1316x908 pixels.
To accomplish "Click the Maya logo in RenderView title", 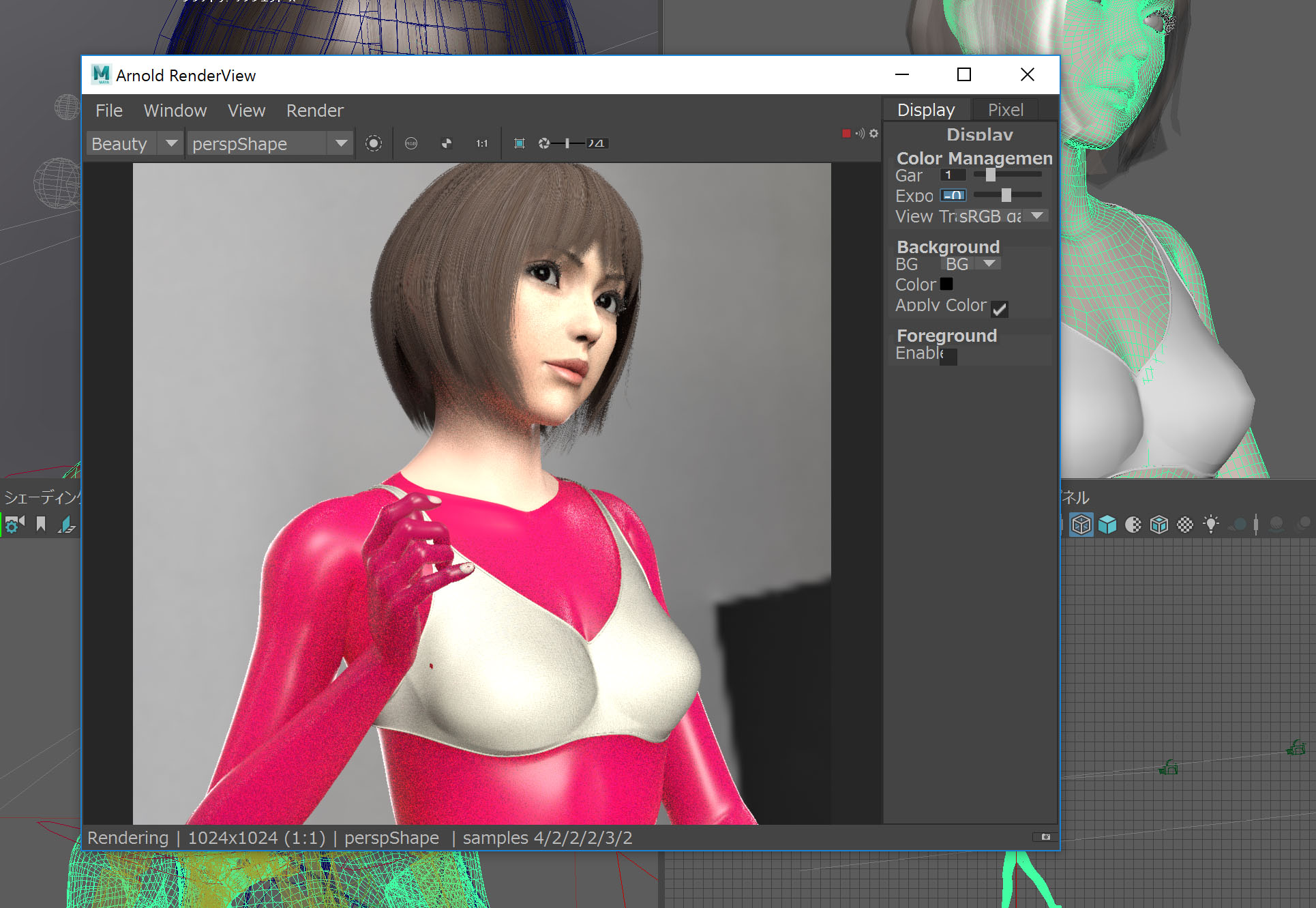I will [x=101, y=74].
